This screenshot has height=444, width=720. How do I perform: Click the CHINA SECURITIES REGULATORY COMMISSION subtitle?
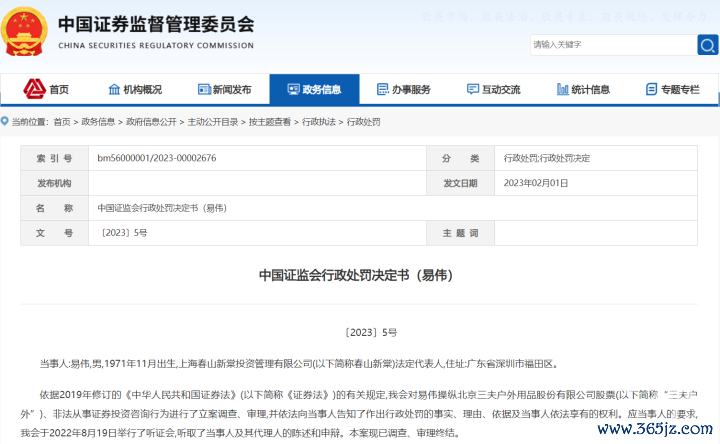(x=156, y=45)
